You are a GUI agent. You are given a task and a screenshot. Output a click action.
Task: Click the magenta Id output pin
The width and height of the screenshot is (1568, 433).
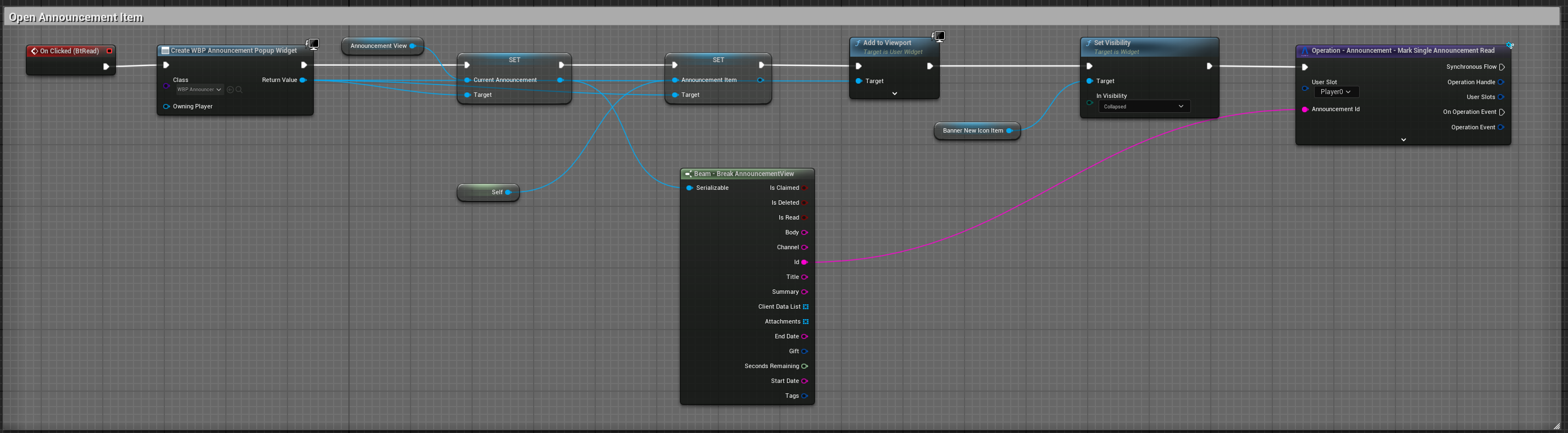[804, 262]
